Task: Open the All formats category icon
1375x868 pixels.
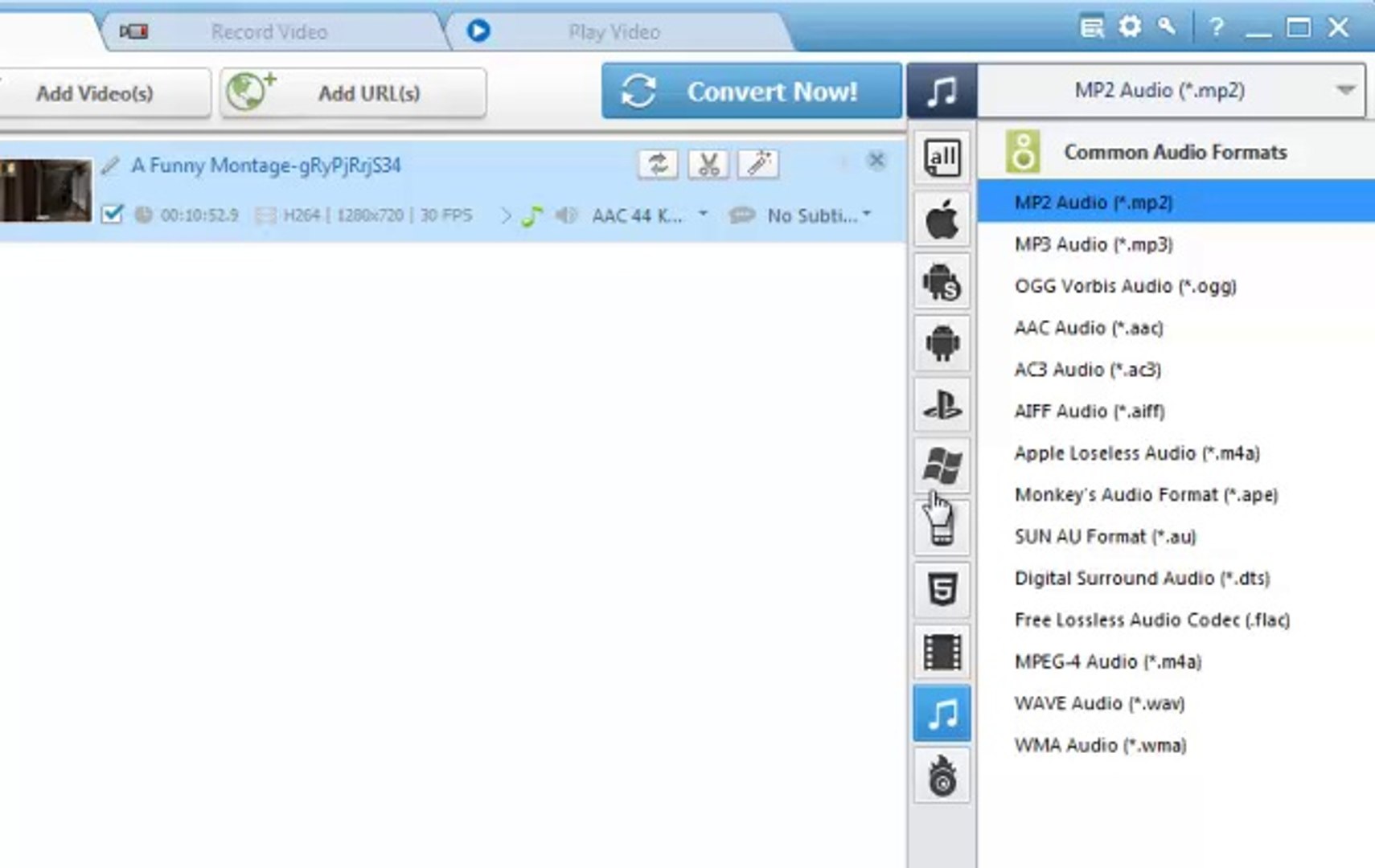Action: (942, 158)
